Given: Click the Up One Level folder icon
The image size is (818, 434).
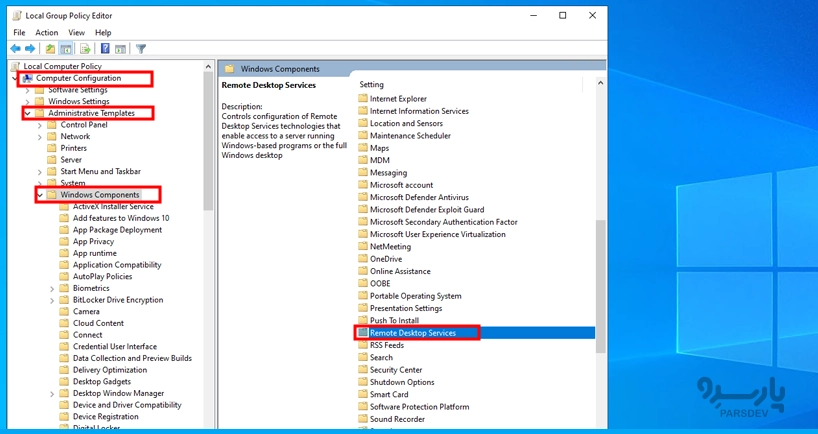Looking at the screenshot, I should (50, 48).
